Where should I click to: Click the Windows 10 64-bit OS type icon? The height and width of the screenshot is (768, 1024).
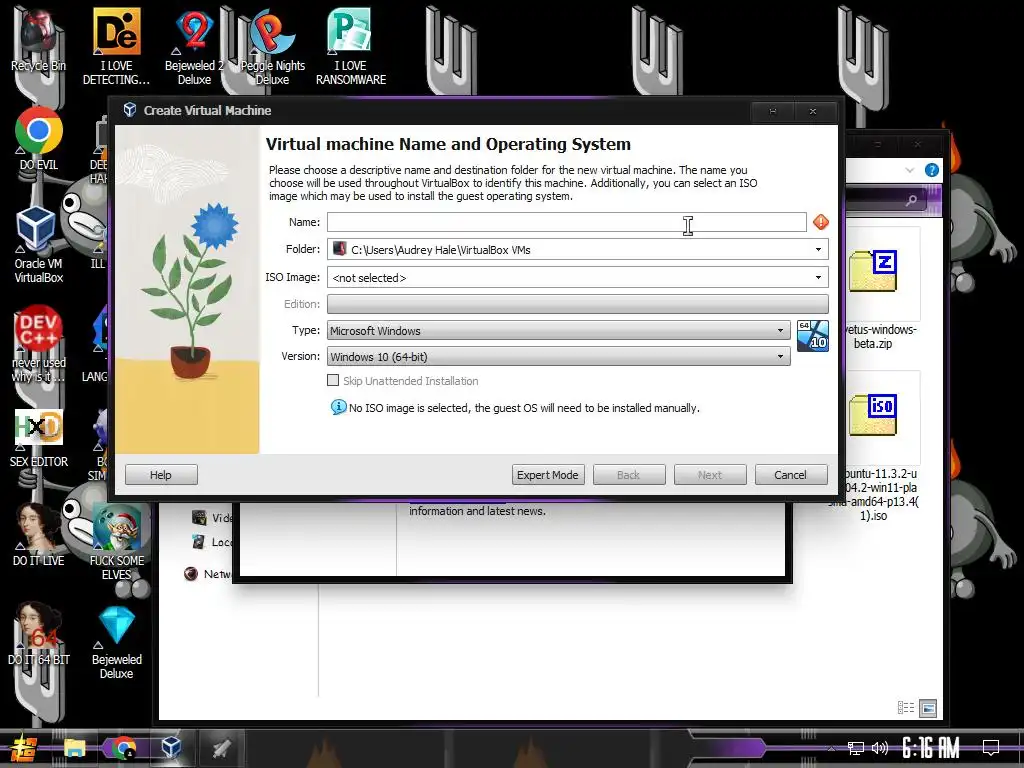pos(812,336)
